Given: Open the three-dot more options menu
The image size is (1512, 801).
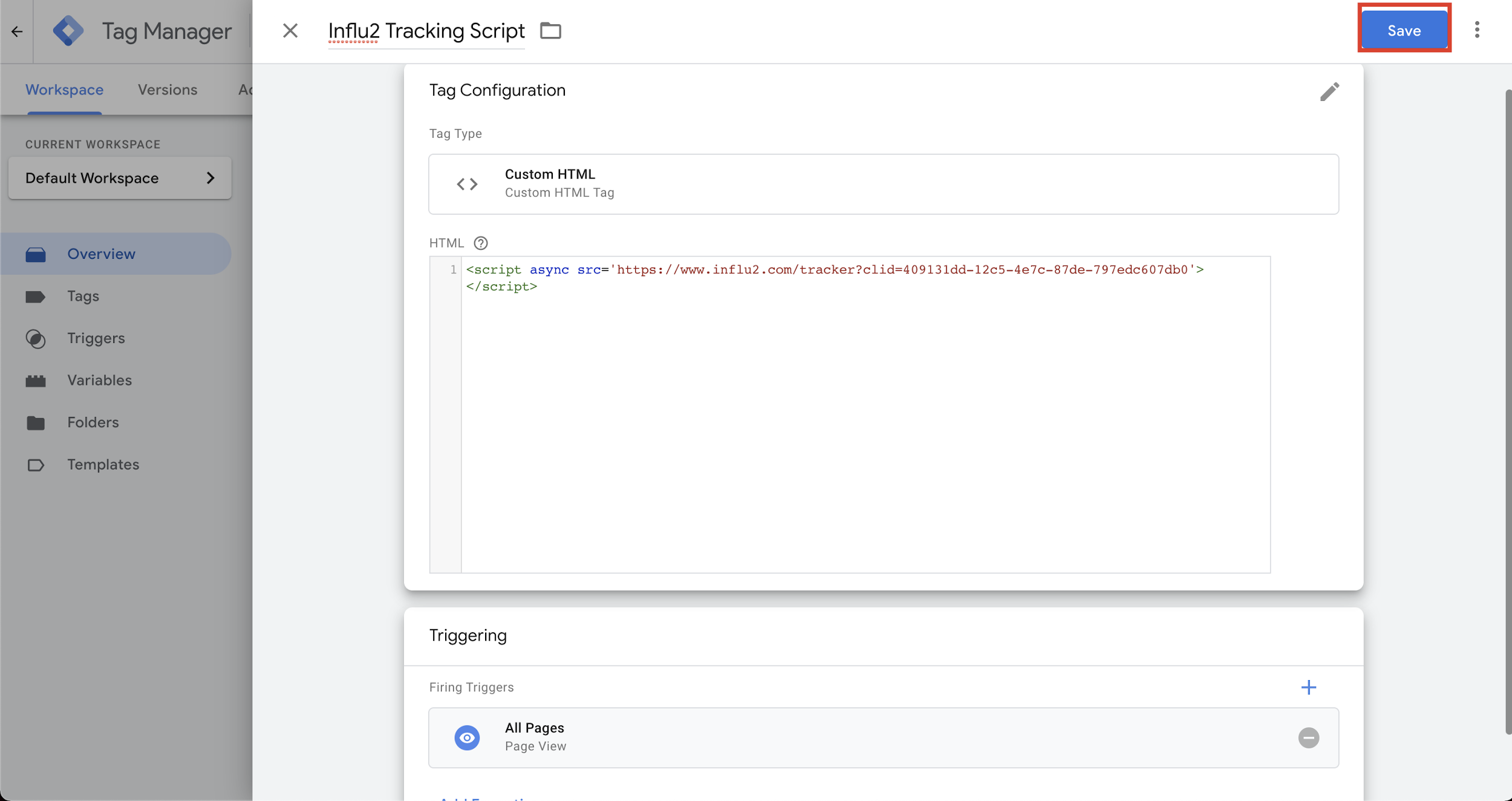Looking at the screenshot, I should click(x=1476, y=30).
